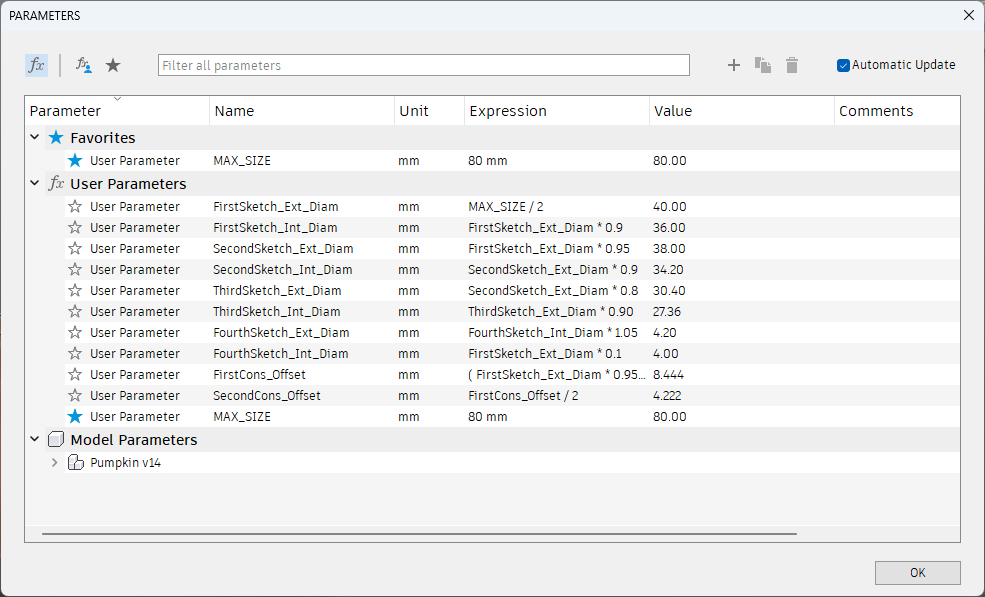The height and width of the screenshot is (597, 985).
Task: Collapse the User Parameters section
Action: coord(35,184)
